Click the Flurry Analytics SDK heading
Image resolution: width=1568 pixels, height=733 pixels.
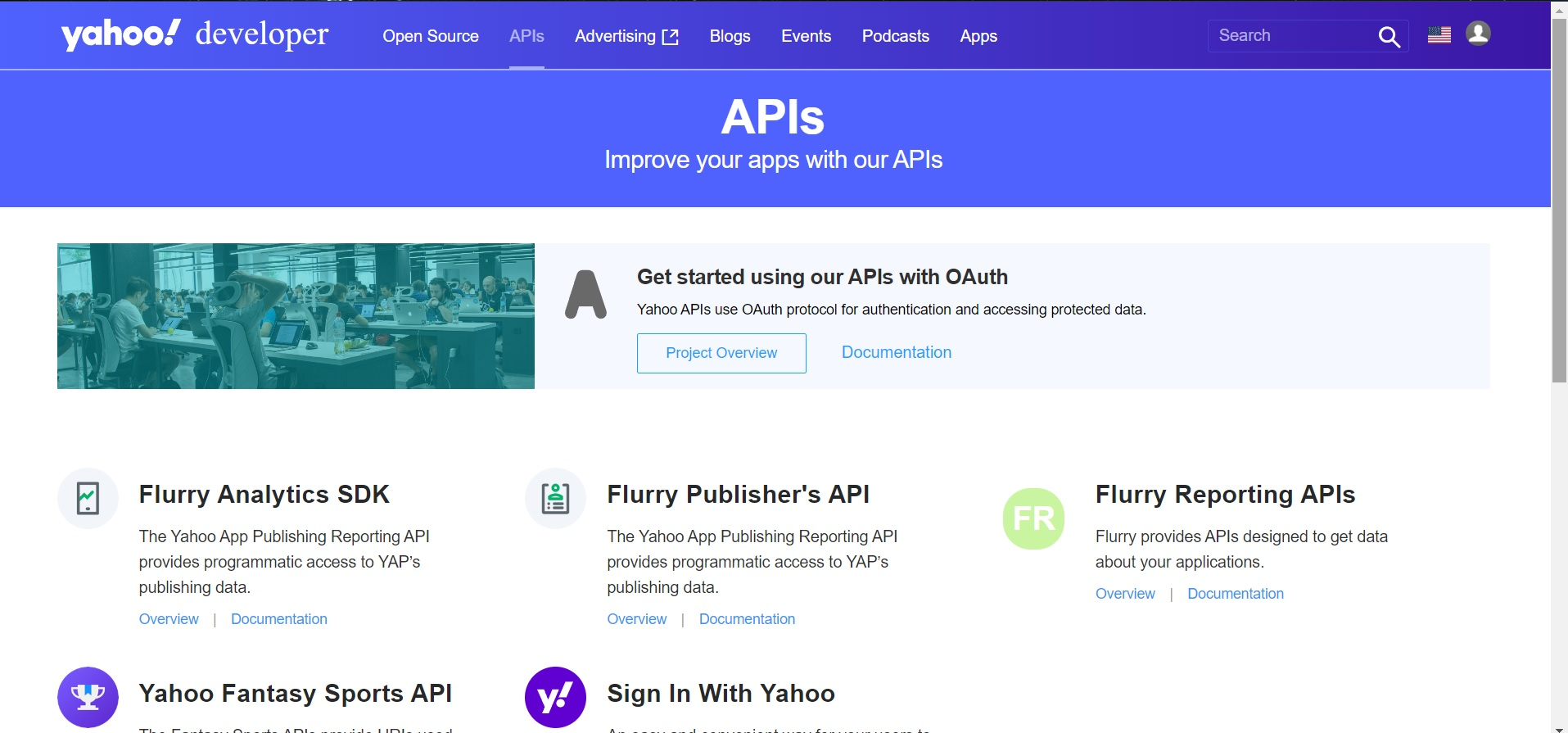[264, 495]
